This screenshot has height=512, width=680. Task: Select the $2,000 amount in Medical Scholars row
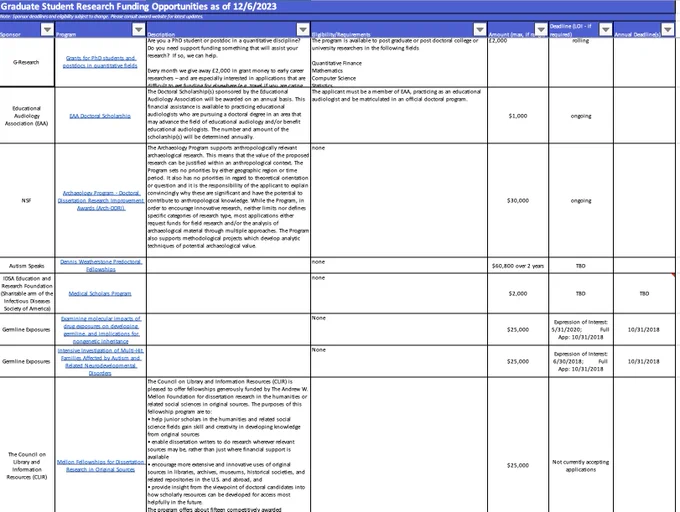[x=518, y=294]
